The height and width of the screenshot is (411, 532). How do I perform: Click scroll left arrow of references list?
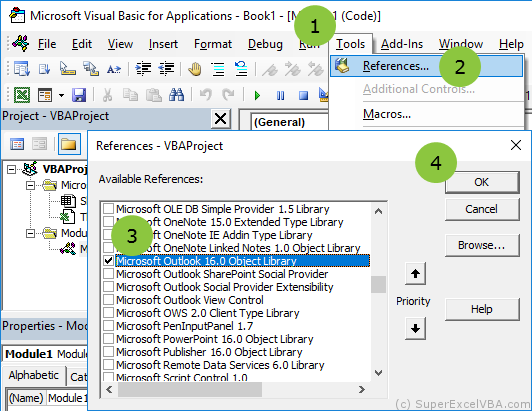[x=109, y=389]
